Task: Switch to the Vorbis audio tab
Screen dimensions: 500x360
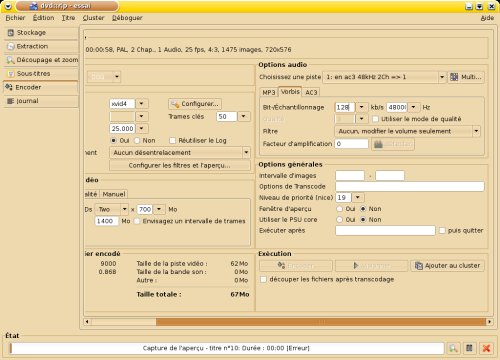Action: point(290,92)
